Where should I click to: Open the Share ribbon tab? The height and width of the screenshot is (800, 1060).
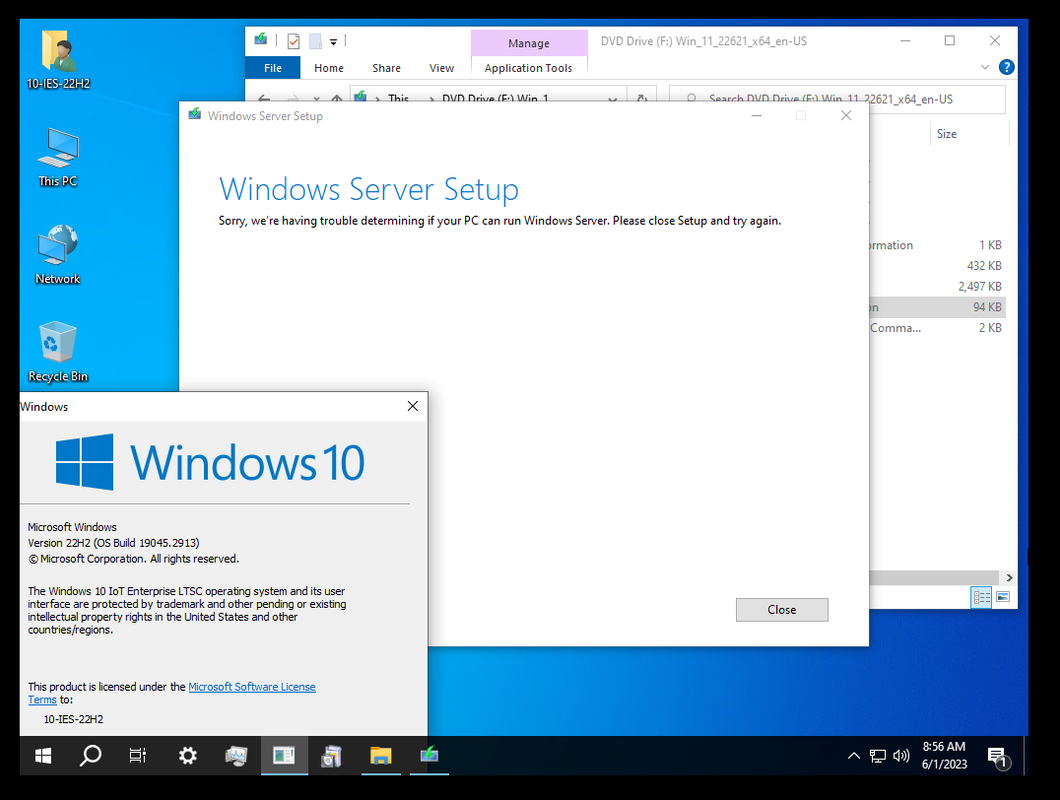click(386, 68)
